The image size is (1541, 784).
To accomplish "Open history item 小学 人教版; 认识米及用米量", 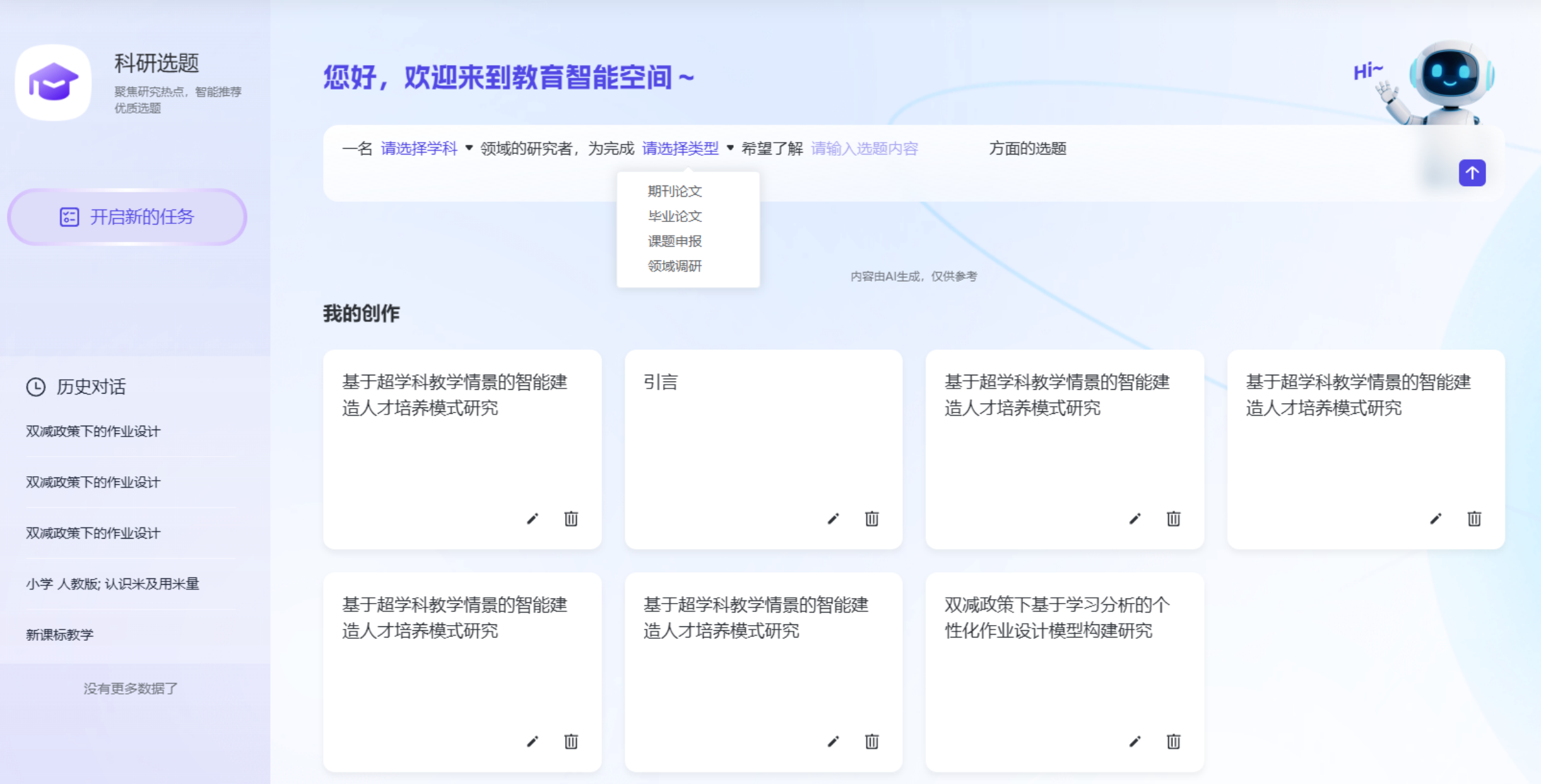I will [112, 584].
